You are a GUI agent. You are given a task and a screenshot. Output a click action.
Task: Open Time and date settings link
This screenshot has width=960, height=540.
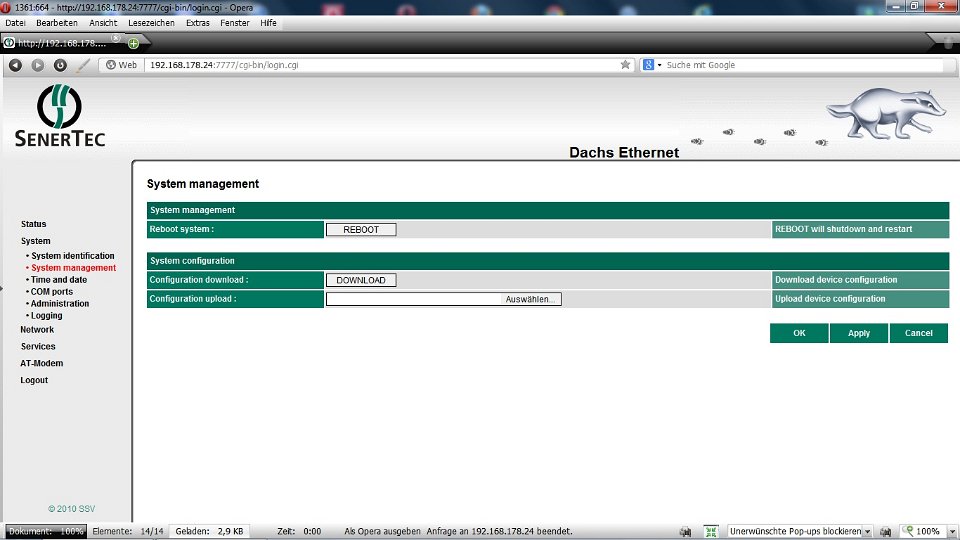pyautogui.click(x=59, y=280)
